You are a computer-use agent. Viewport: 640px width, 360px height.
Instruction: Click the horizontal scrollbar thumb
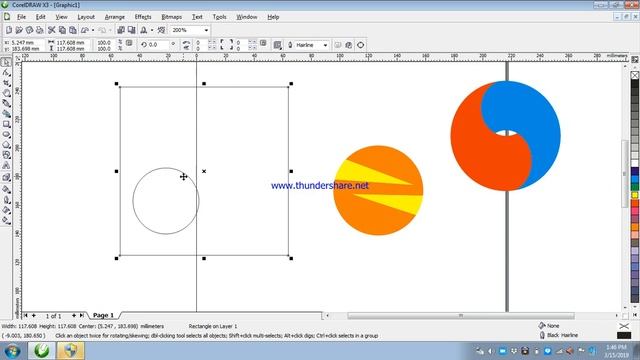tap(461, 316)
